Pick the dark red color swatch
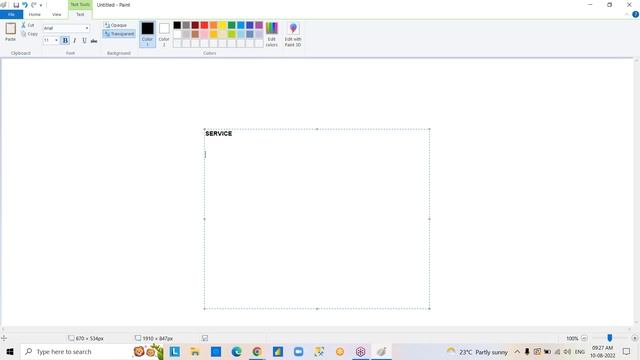 pyautogui.click(x=195, y=25)
